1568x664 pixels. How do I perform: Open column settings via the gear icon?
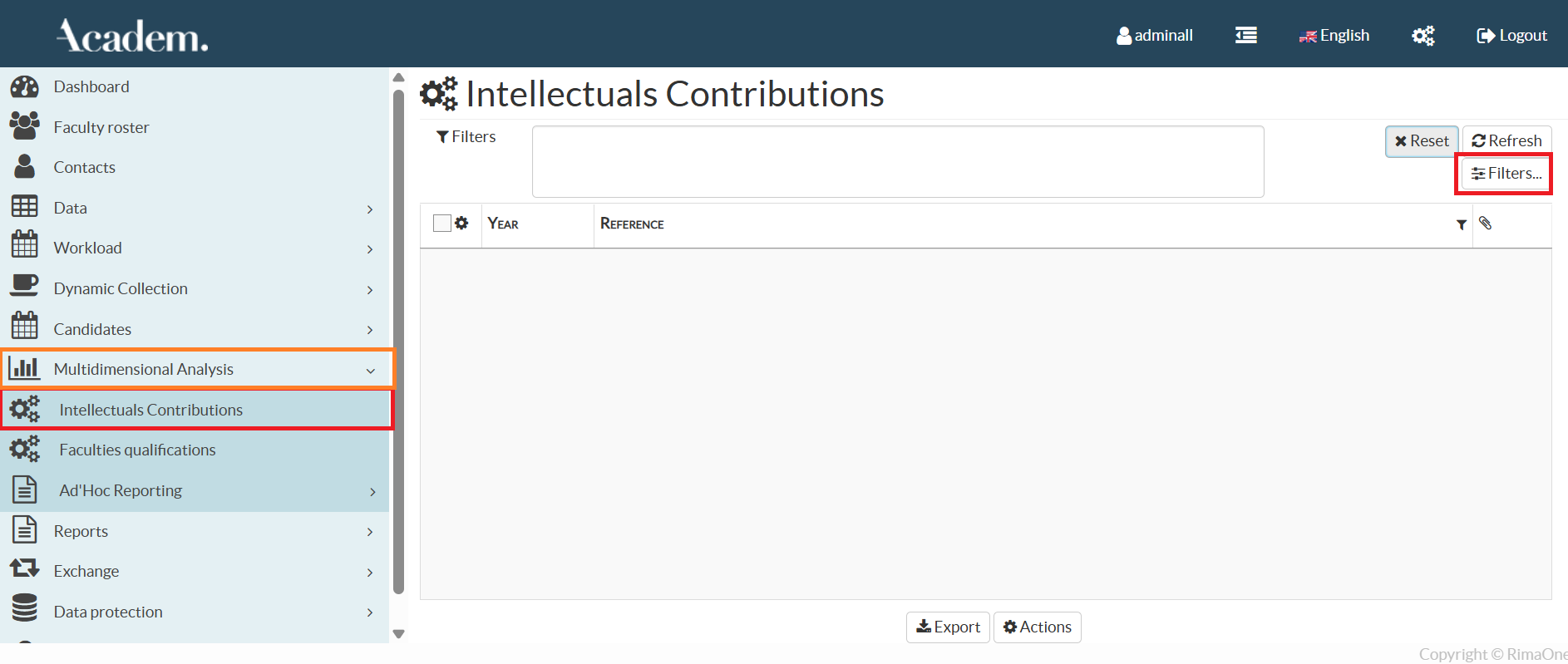point(462,223)
